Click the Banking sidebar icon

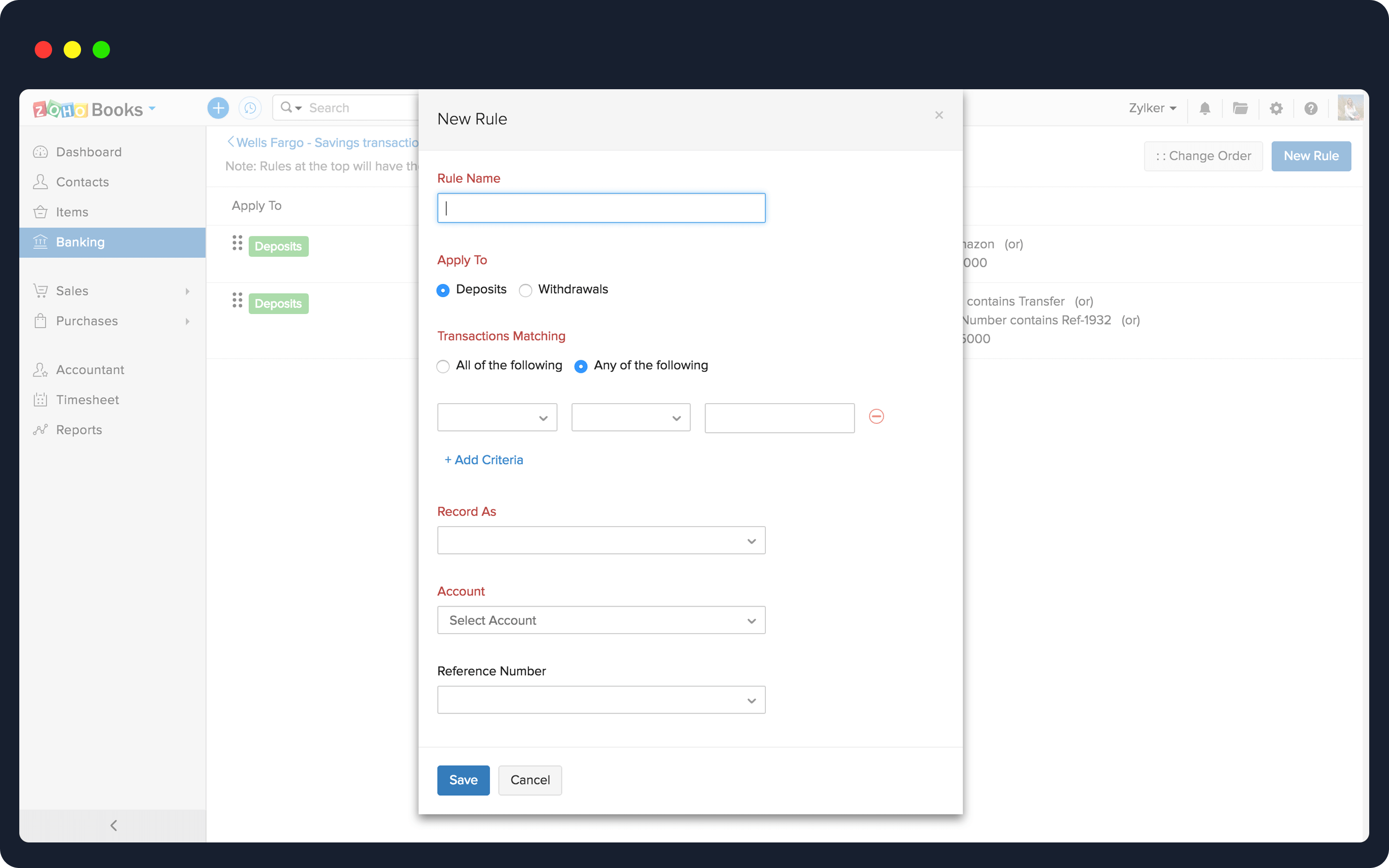[x=41, y=241]
